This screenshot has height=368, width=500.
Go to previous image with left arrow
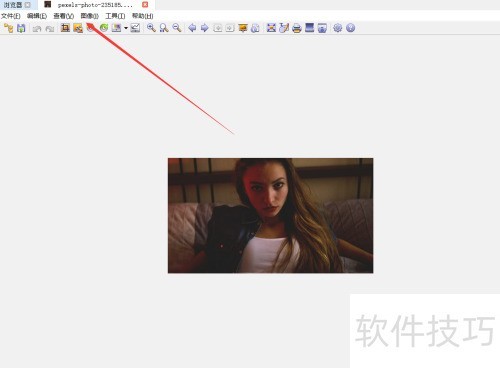[x=192, y=28]
